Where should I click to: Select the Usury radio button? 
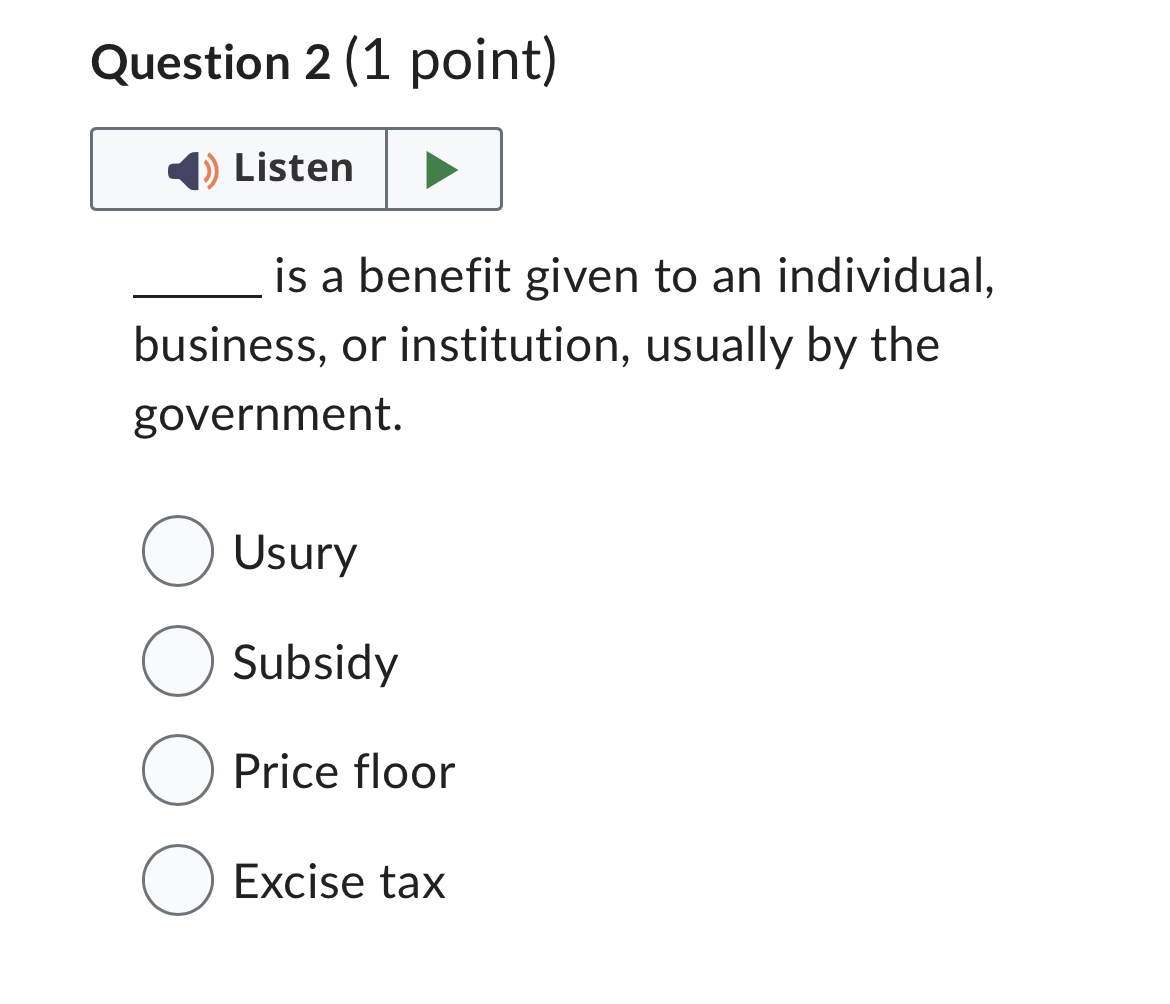177,551
